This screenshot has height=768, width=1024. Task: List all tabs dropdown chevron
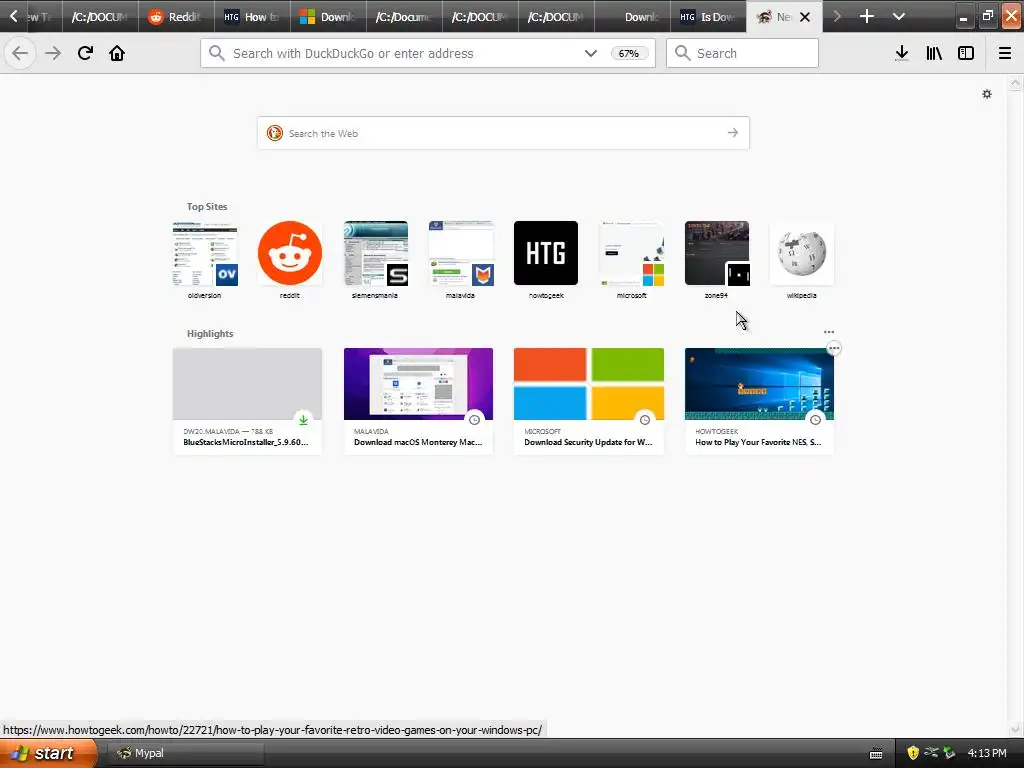coord(899,16)
